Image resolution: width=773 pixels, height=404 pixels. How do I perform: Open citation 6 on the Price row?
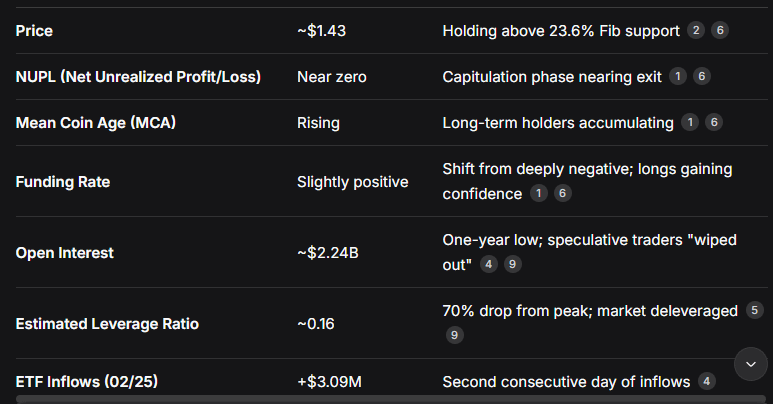pyautogui.click(x=720, y=31)
